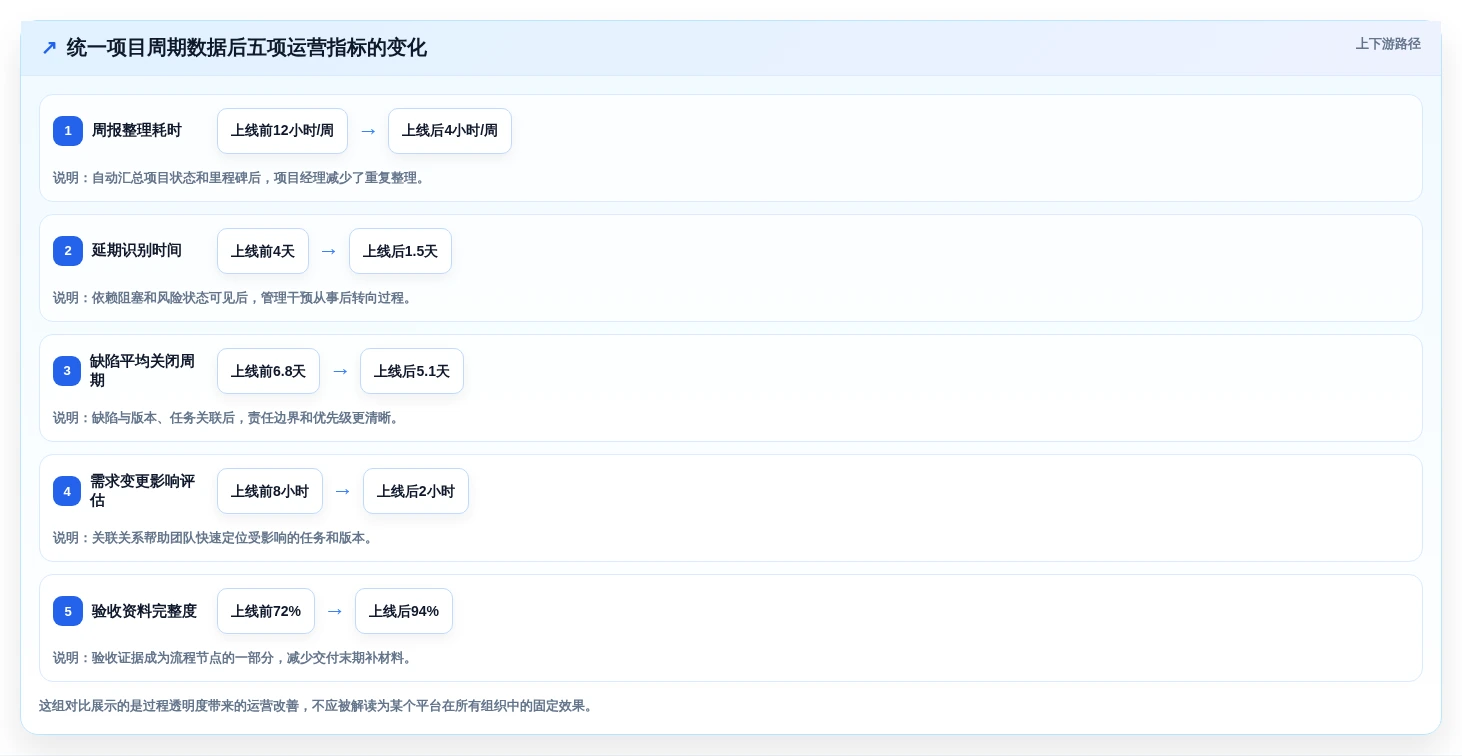The height and width of the screenshot is (756, 1462).
Task: Click the note about 缺陷与版本、任务关联
Action: [228, 418]
